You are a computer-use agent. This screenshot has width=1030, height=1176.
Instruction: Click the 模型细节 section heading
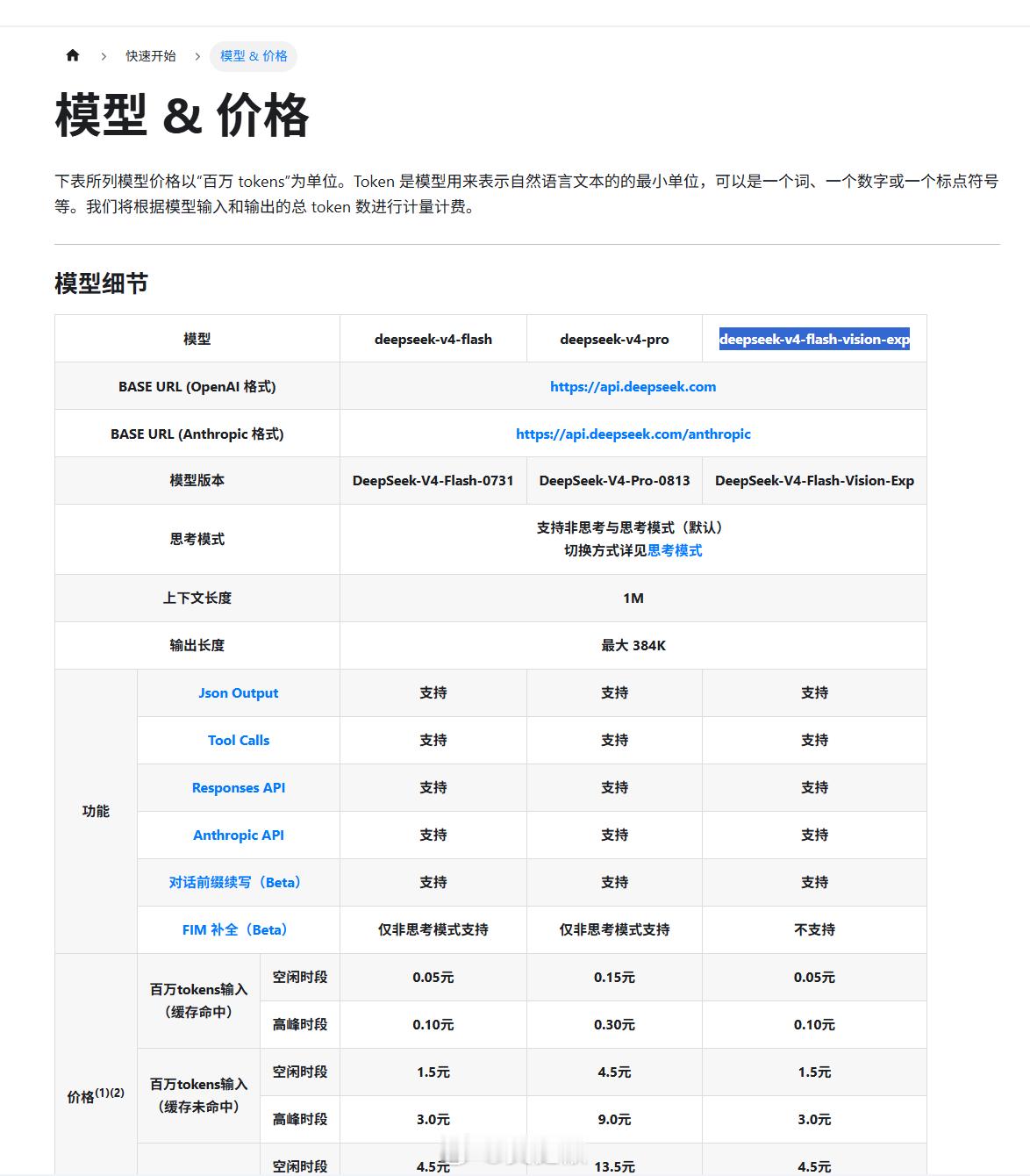pyautogui.click(x=101, y=283)
